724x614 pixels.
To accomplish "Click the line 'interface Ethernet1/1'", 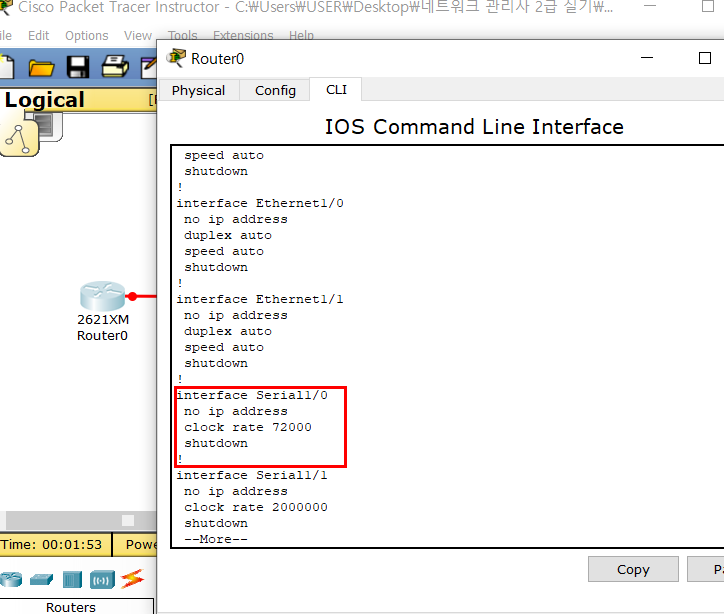I will click(x=260, y=299).
